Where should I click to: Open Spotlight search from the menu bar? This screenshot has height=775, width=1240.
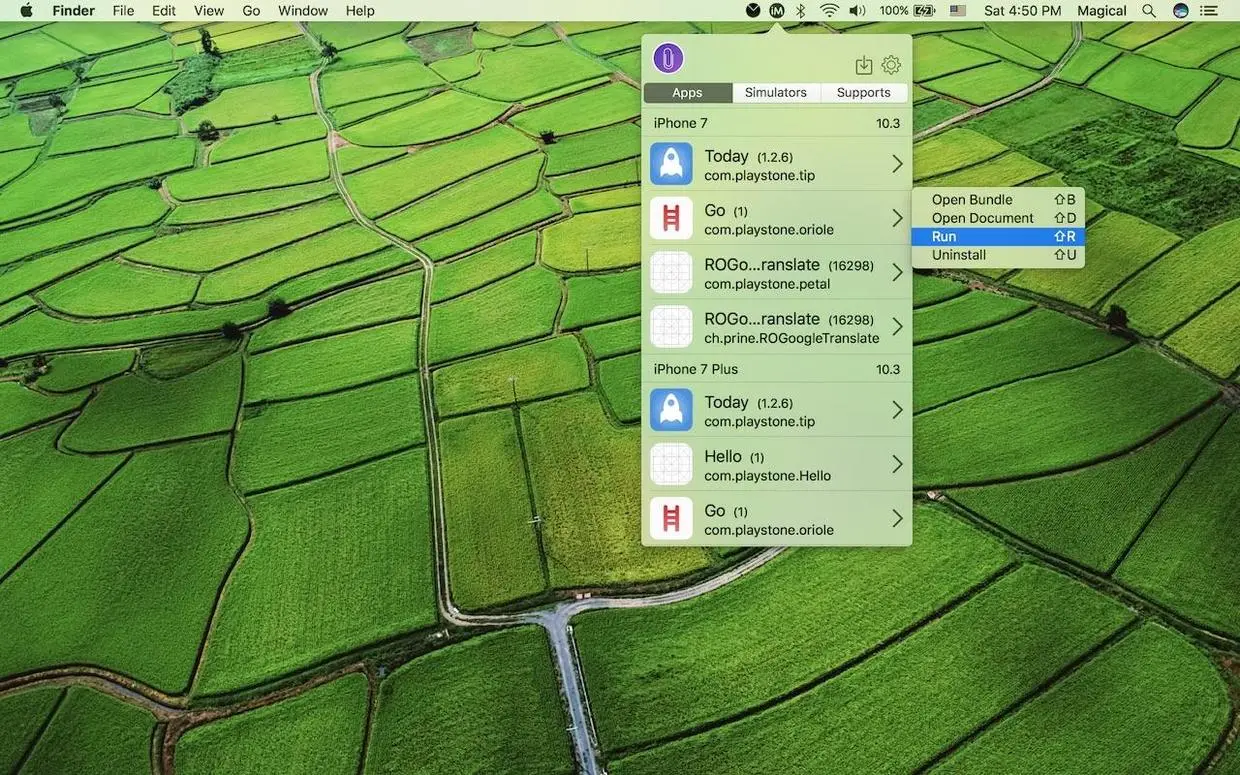1148,10
